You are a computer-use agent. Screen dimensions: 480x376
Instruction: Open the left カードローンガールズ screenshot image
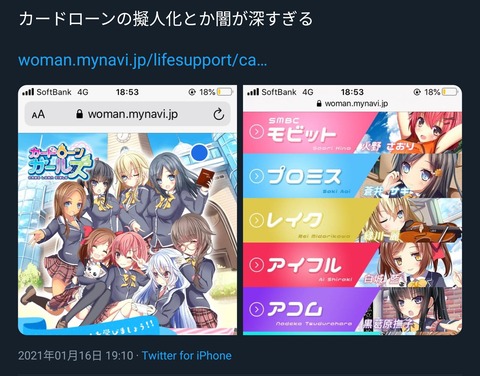tap(127, 210)
